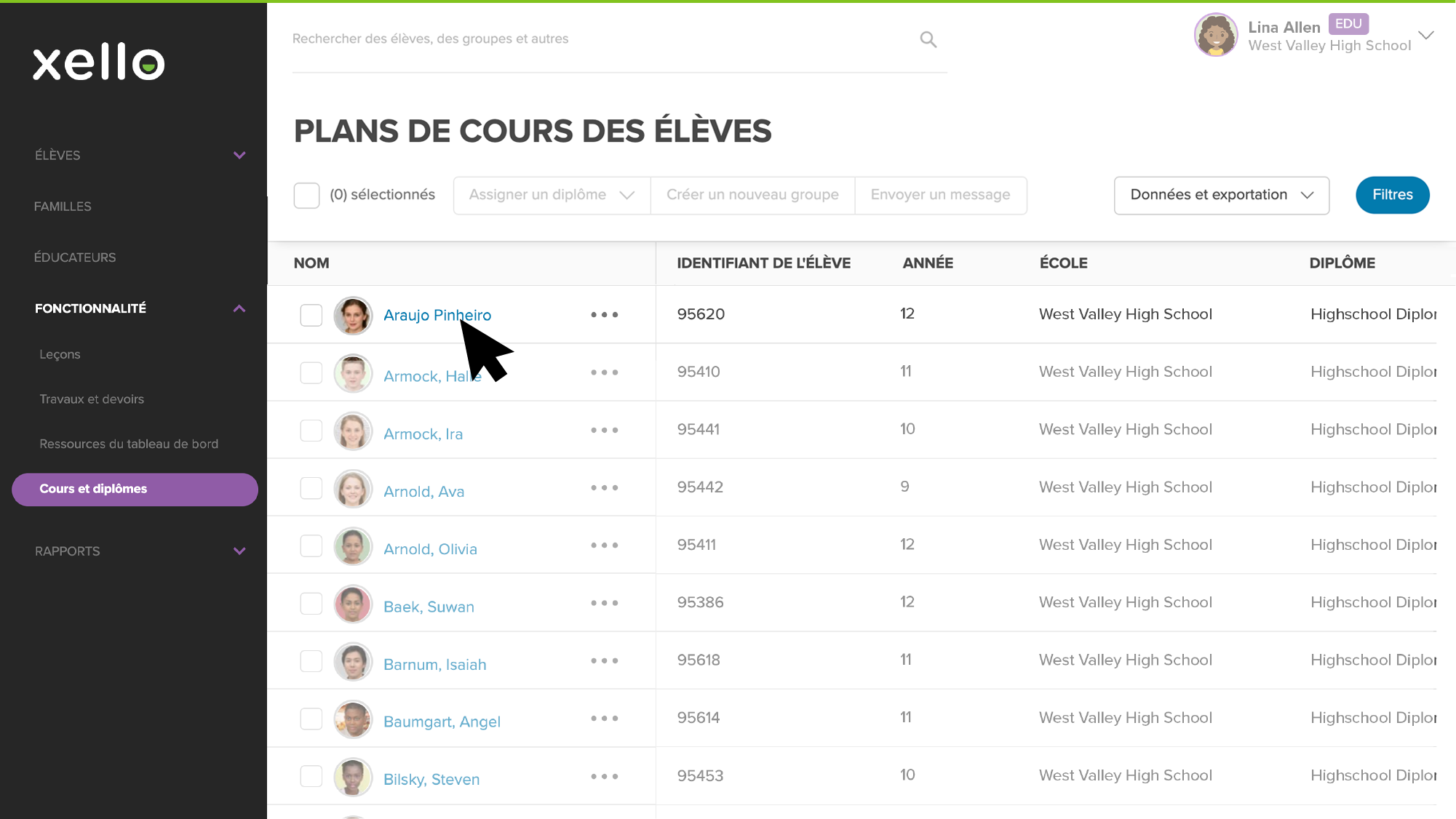1456x819 pixels.
Task: Click the ANNÉE column header
Action: tap(928, 263)
